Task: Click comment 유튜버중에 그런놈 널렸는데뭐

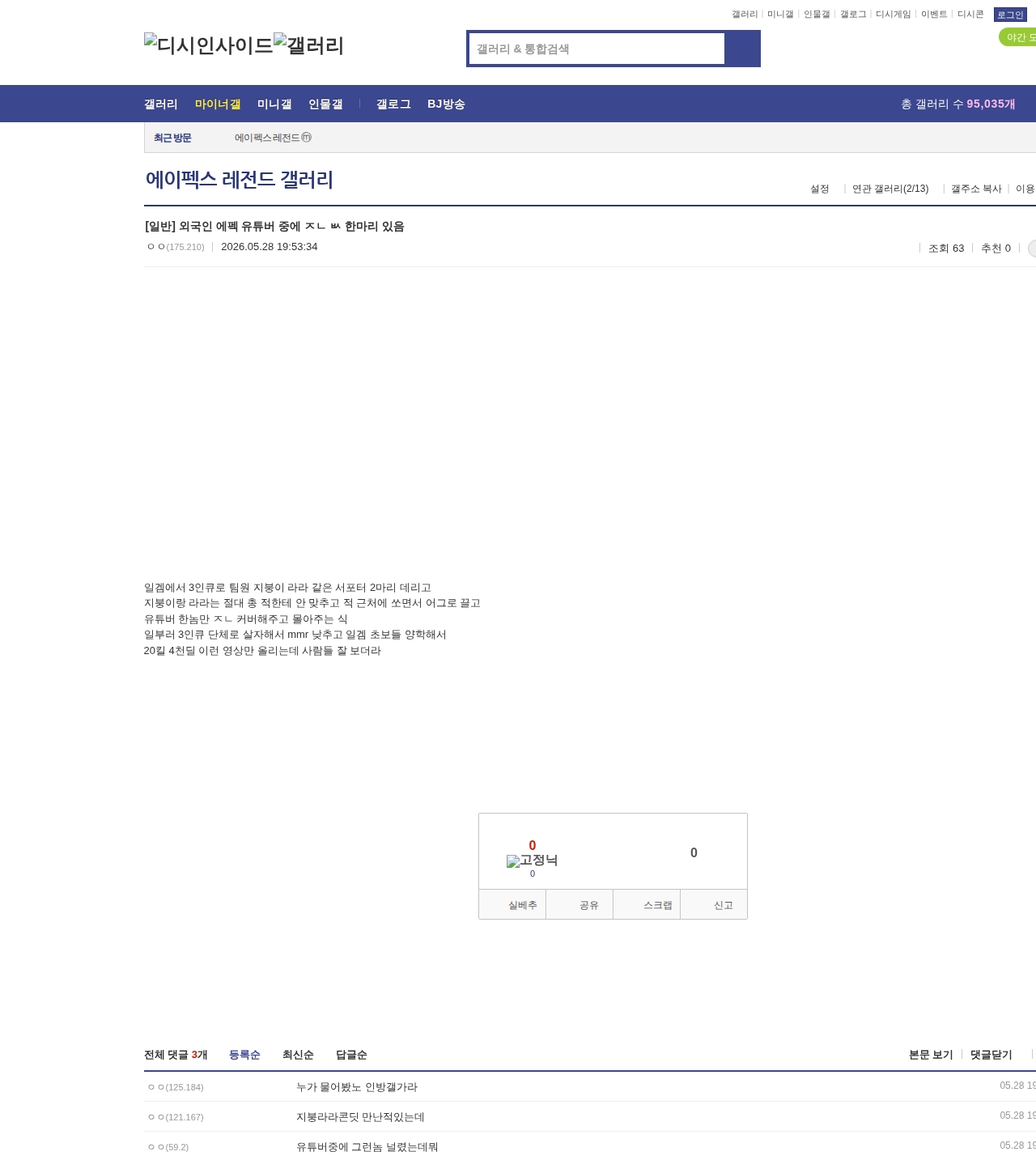Action: coord(367,1147)
